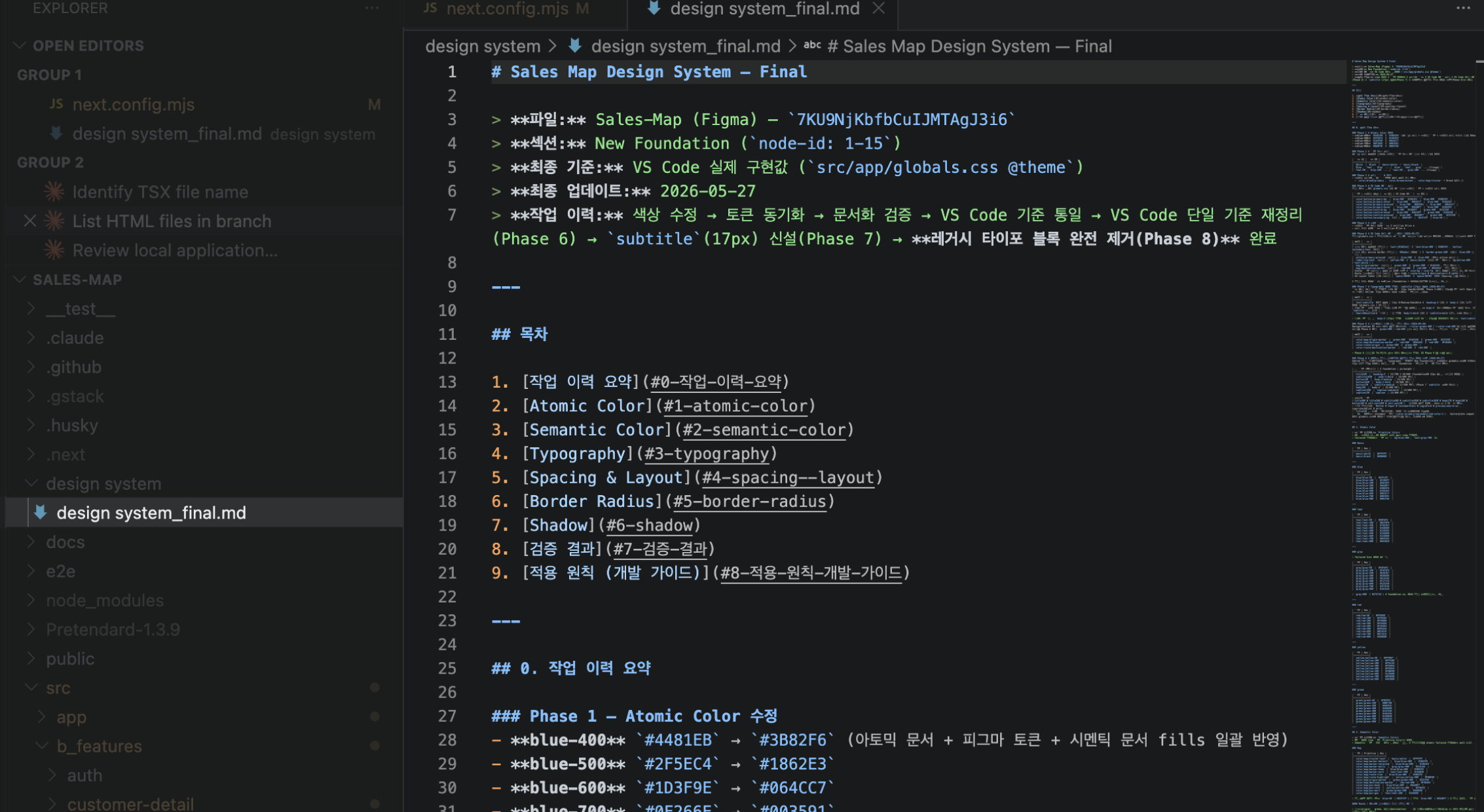Expand the .claude folder

click(31, 338)
